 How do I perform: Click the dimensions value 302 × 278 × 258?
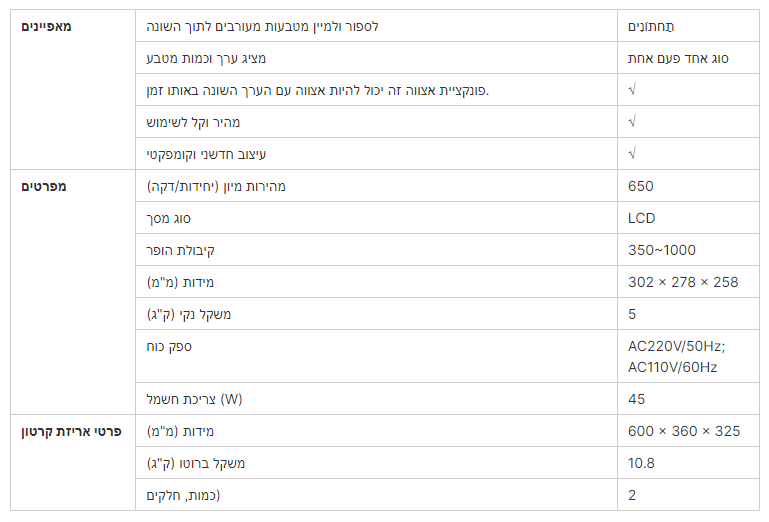click(683, 282)
